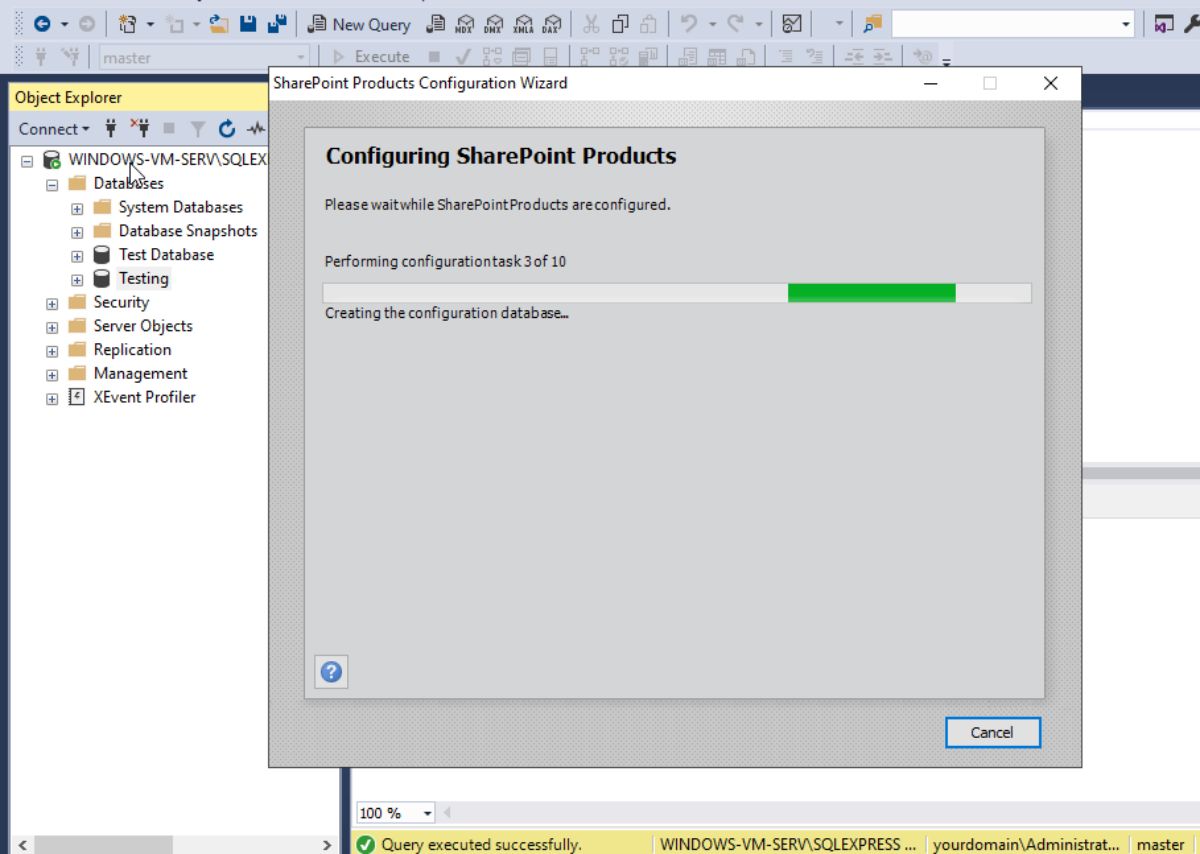
Task: Select the XEvent Profiler tree item
Action: point(144,397)
